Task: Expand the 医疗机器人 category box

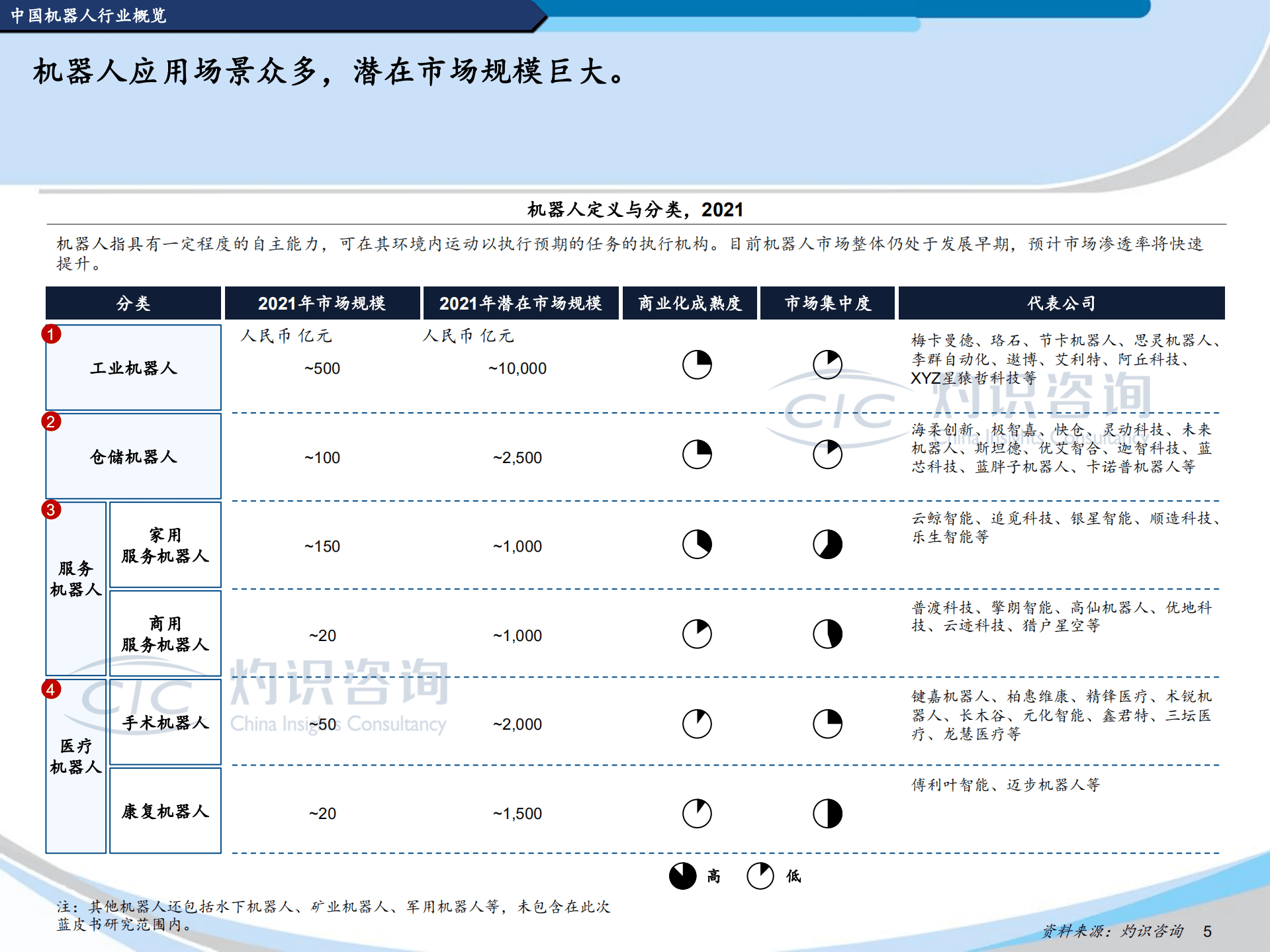Action: pos(75,761)
